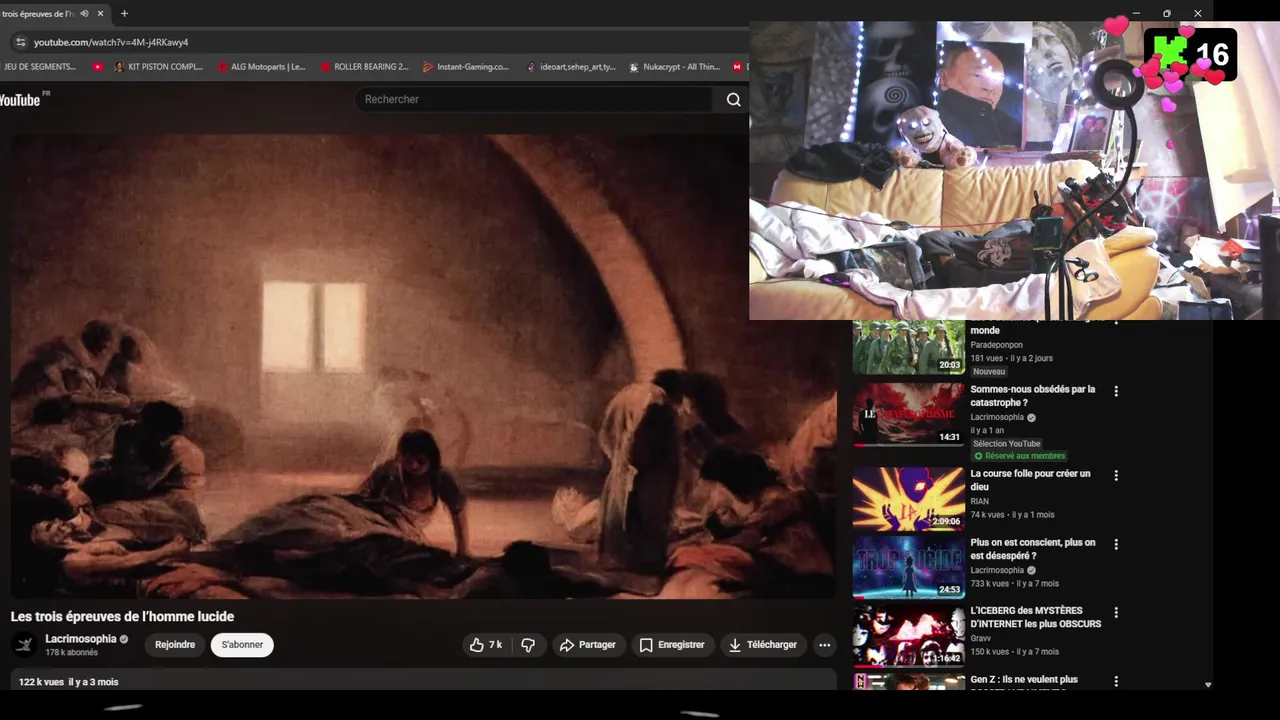Click the Paradeponpon channel name
The width and height of the screenshot is (1280, 720).
[996, 345]
